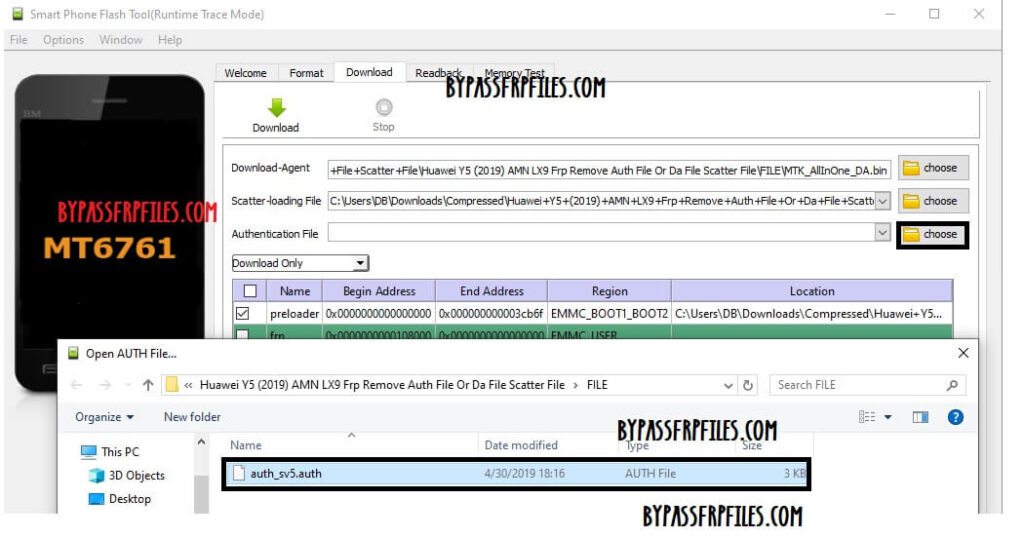Expand the Authentication File dropdown arrow
The image size is (1024, 538).
pyautogui.click(x=882, y=233)
